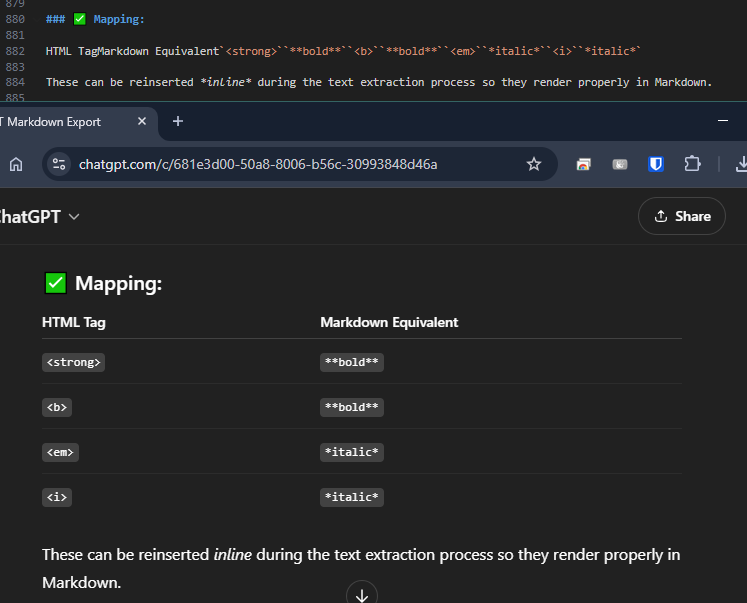Click line number 882 in the editor
Screen dimensions: 747x603
pyautogui.click(x=15, y=50)
